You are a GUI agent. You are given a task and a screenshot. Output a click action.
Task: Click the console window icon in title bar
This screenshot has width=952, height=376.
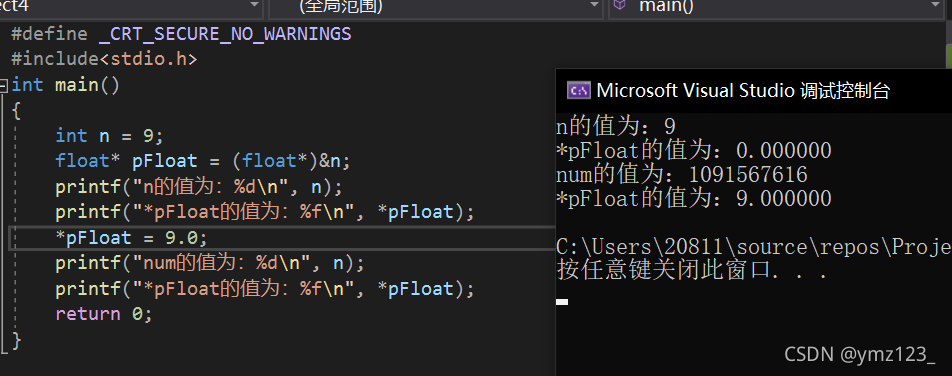coord(579,91)
